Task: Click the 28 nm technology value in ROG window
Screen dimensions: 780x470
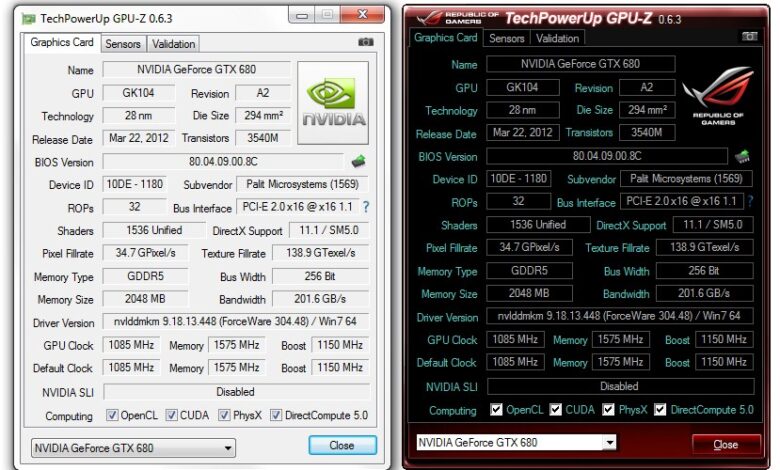Action: click(523, 109)
